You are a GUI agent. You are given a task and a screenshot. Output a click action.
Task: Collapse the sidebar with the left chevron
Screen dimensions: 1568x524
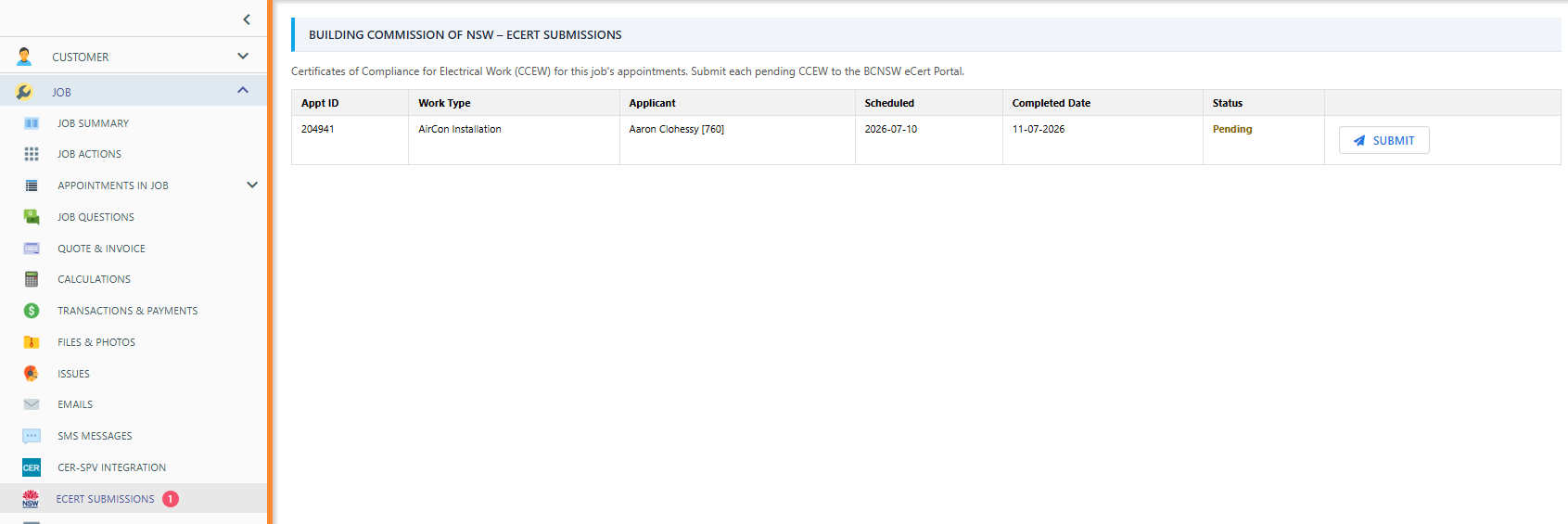pyautogui.click(x=247, y=19)
